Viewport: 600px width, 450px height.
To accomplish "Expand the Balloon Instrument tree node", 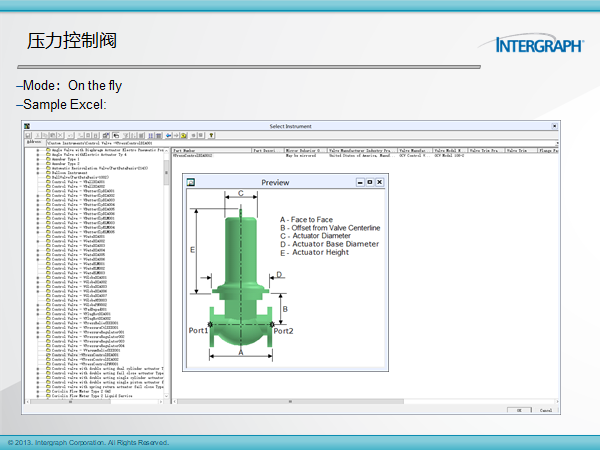I will [38, 173].
